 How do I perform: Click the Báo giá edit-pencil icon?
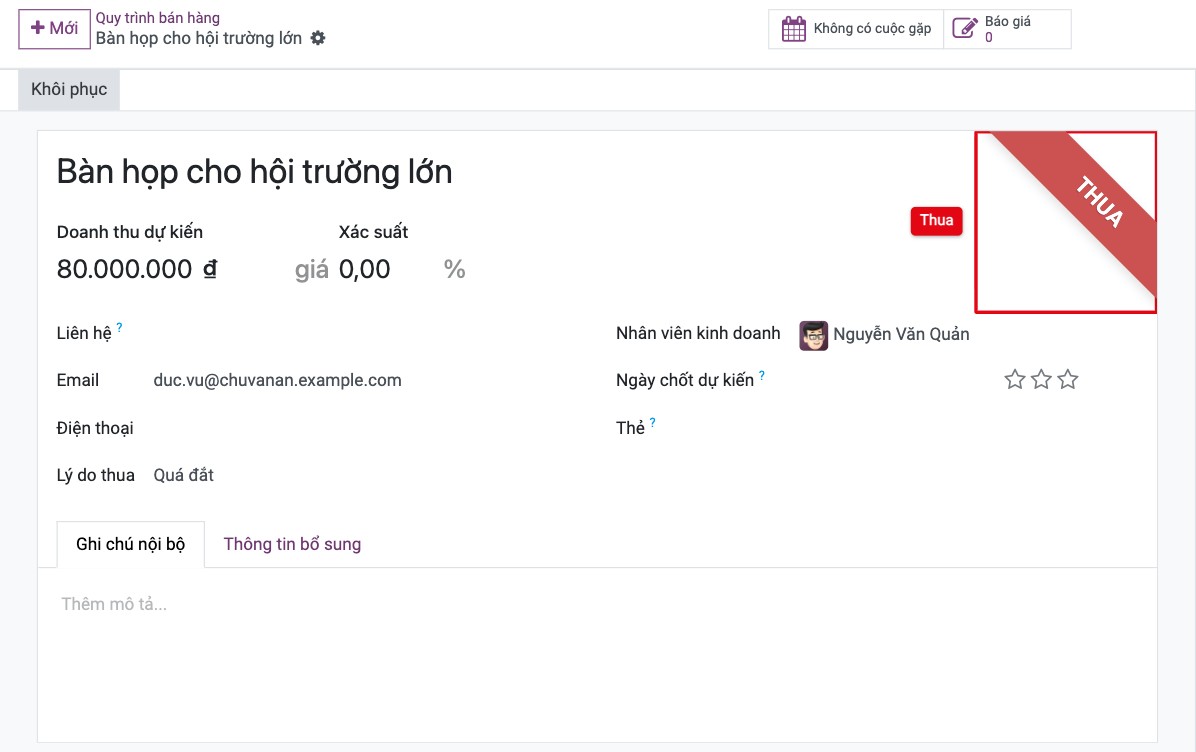(x=965, y=29)
